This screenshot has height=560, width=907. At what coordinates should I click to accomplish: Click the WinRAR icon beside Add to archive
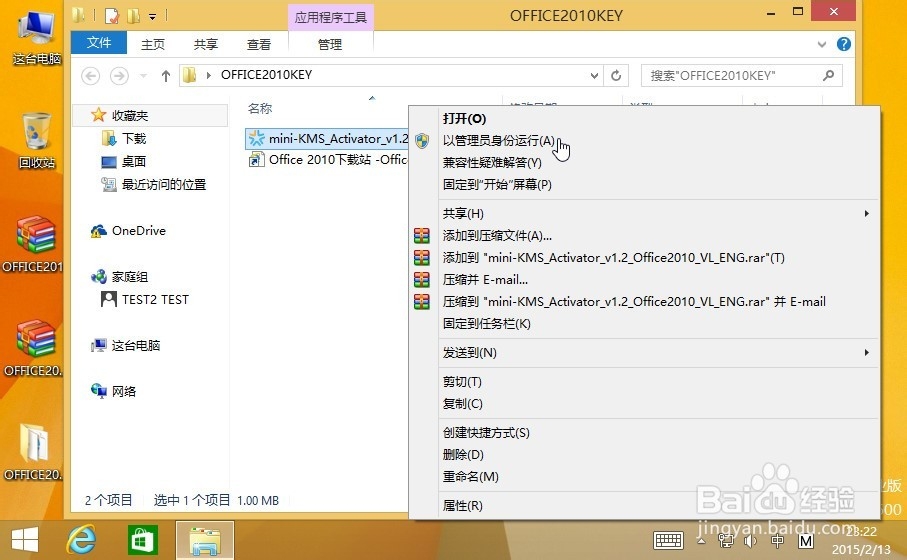click(422, 235)
